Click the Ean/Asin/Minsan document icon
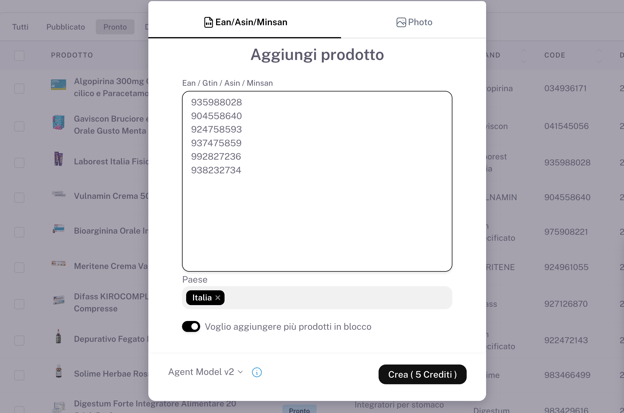Image resolution: width=624 pixels, height=413 pixels. tap(208, 22)
